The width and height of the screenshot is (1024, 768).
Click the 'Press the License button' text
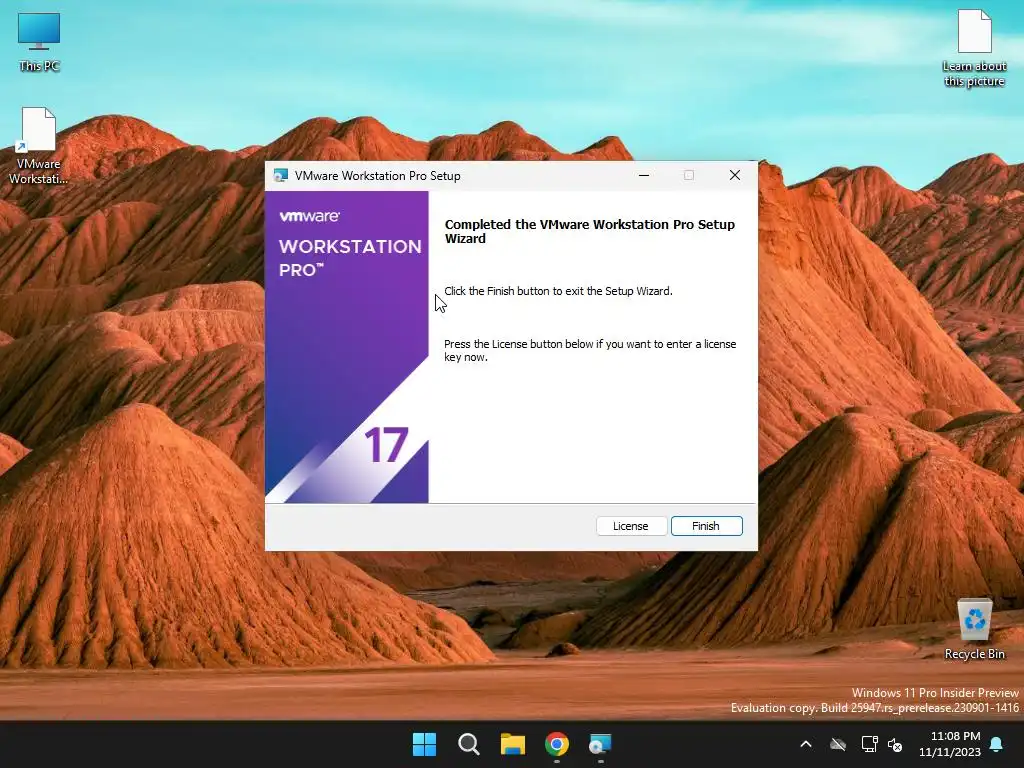(590, 351)
